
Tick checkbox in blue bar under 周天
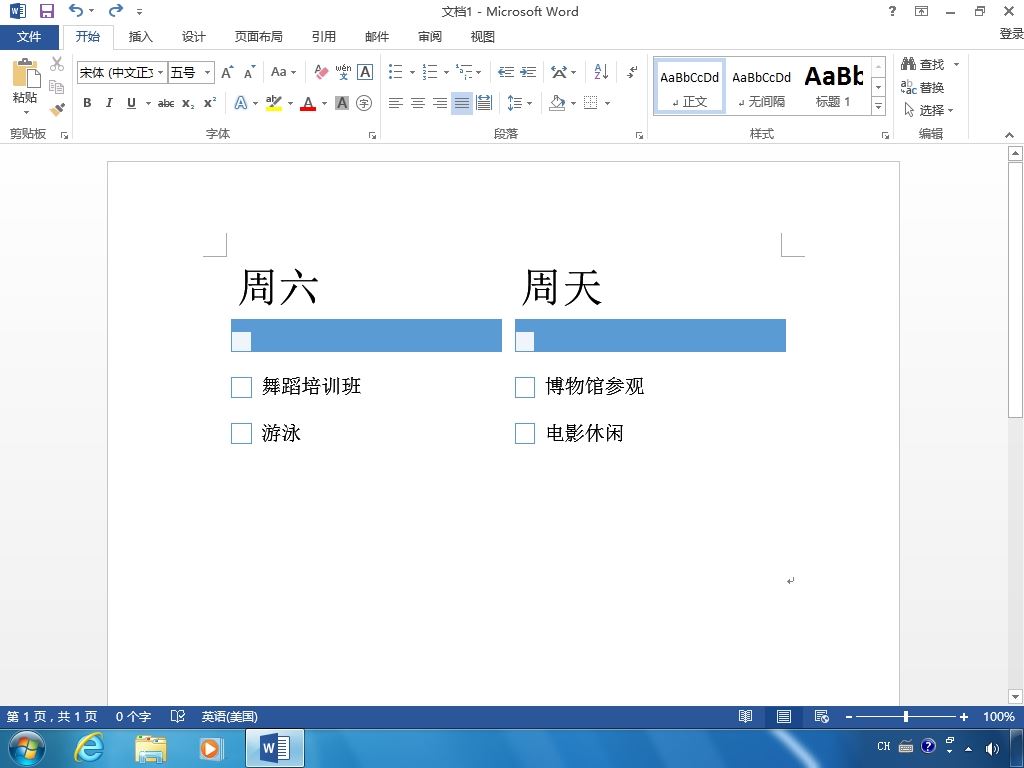(524, 342)
